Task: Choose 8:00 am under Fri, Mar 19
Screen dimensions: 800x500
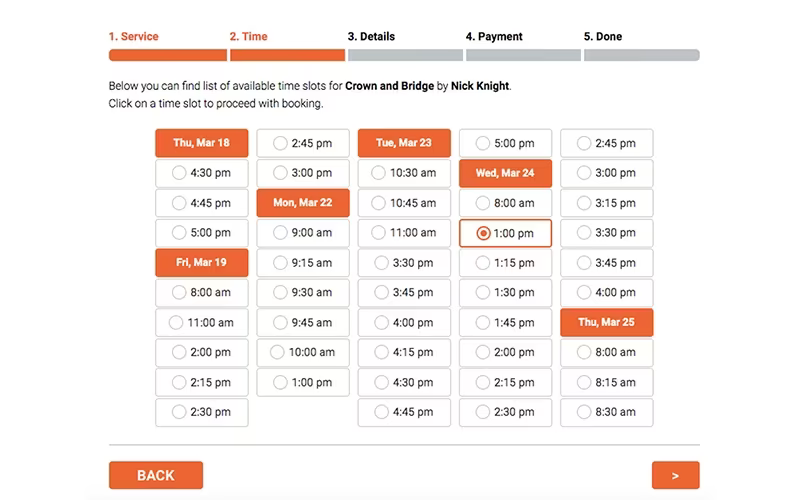Action: click(202, 292)
